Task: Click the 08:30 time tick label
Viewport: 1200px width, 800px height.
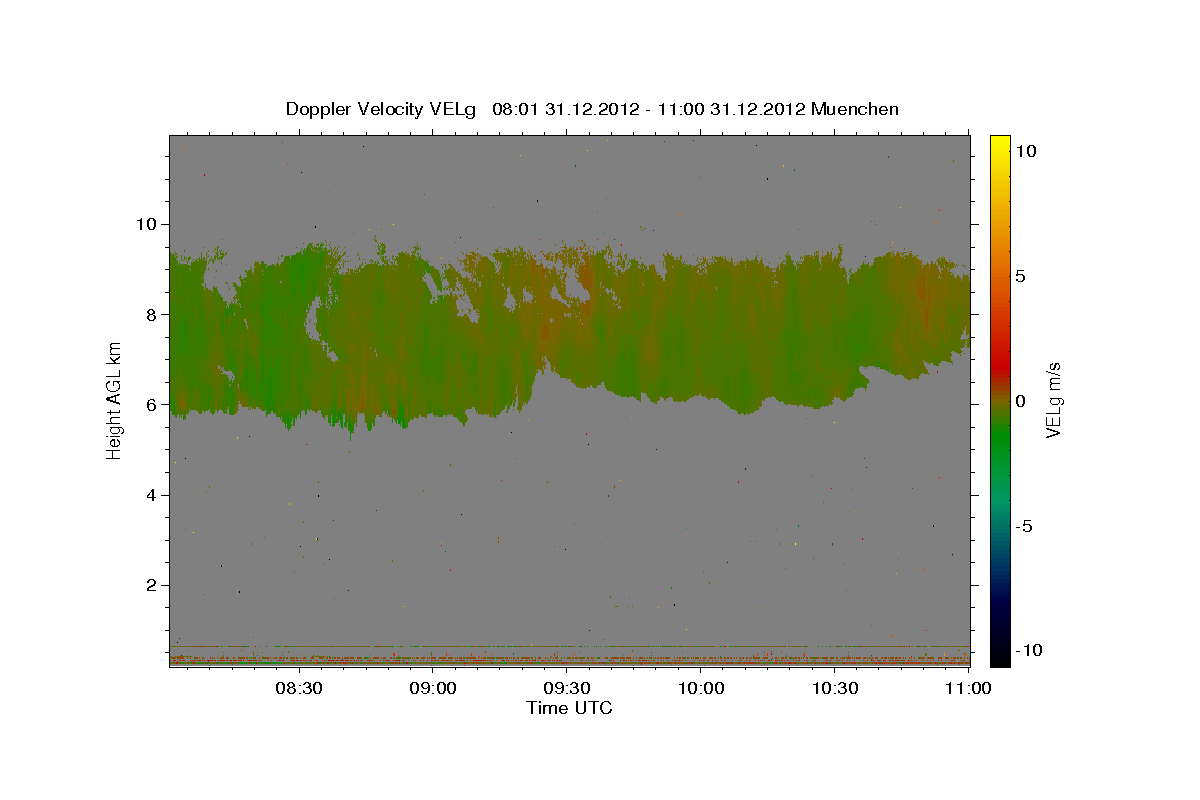Action: (x=298, y=688)
